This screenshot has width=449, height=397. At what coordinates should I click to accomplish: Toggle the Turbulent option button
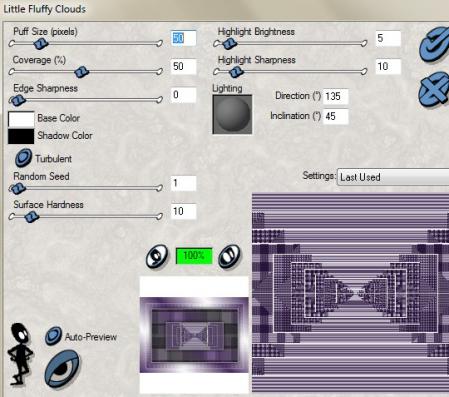click(23, 158)
